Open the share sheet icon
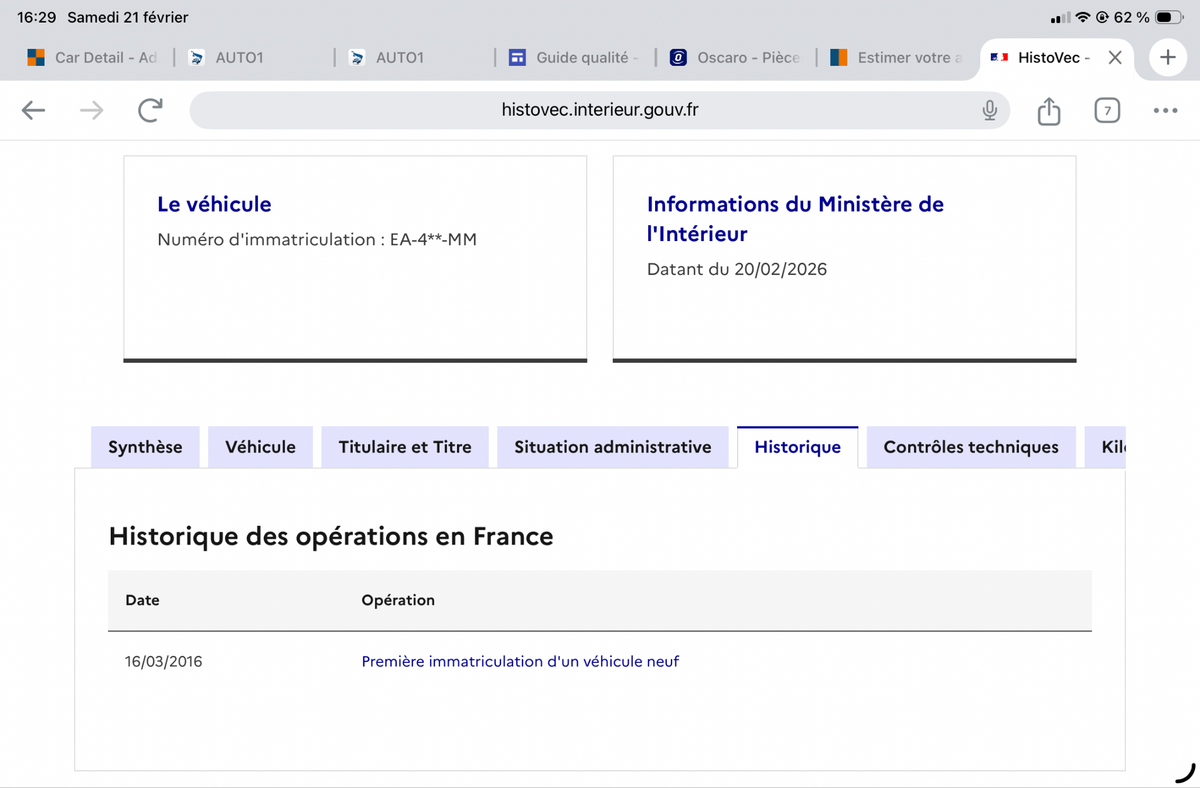Viewport: 1200px width, 788px height. tap(1048, 111)
